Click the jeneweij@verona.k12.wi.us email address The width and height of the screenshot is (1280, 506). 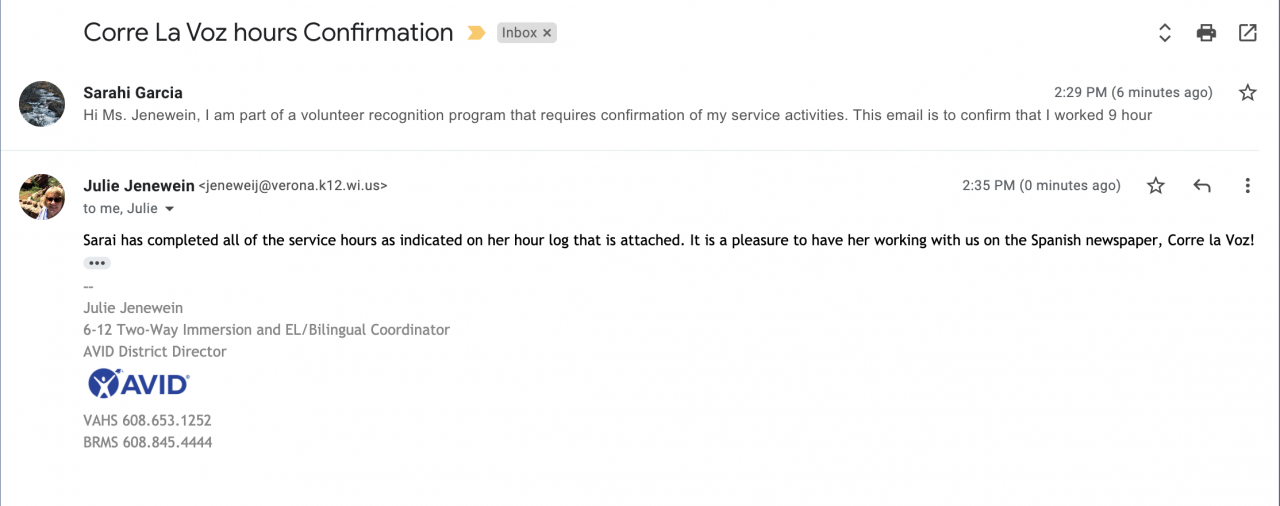point(293,186)
